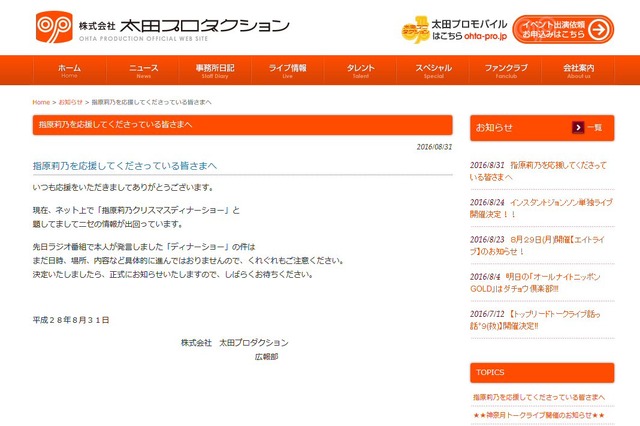The image size is (640, 426).
Task: Click the お知らせ sidebar header text
Action: [x=494, y=128]
